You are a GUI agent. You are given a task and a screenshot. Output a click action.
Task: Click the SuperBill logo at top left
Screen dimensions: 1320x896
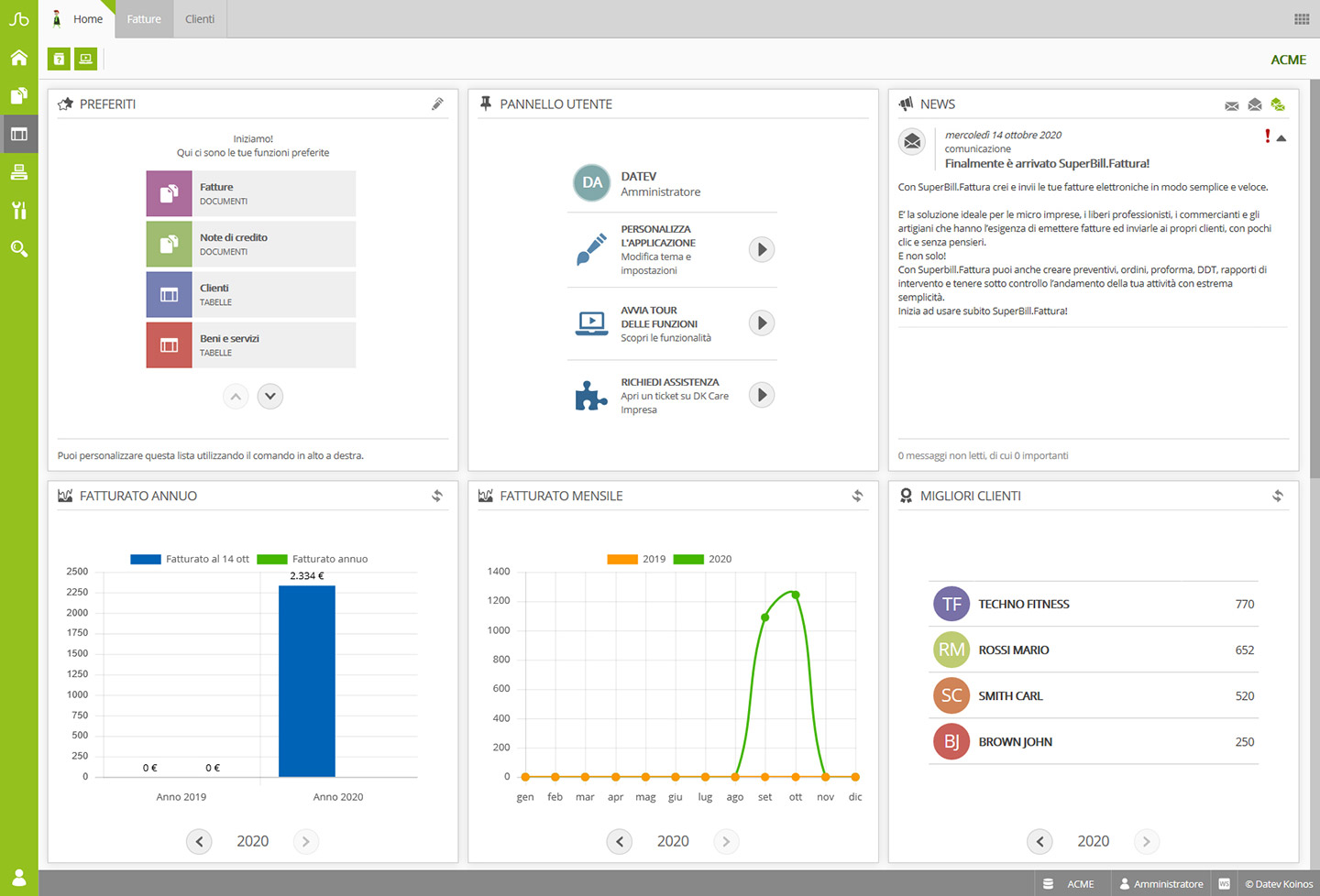coord(18,18)
